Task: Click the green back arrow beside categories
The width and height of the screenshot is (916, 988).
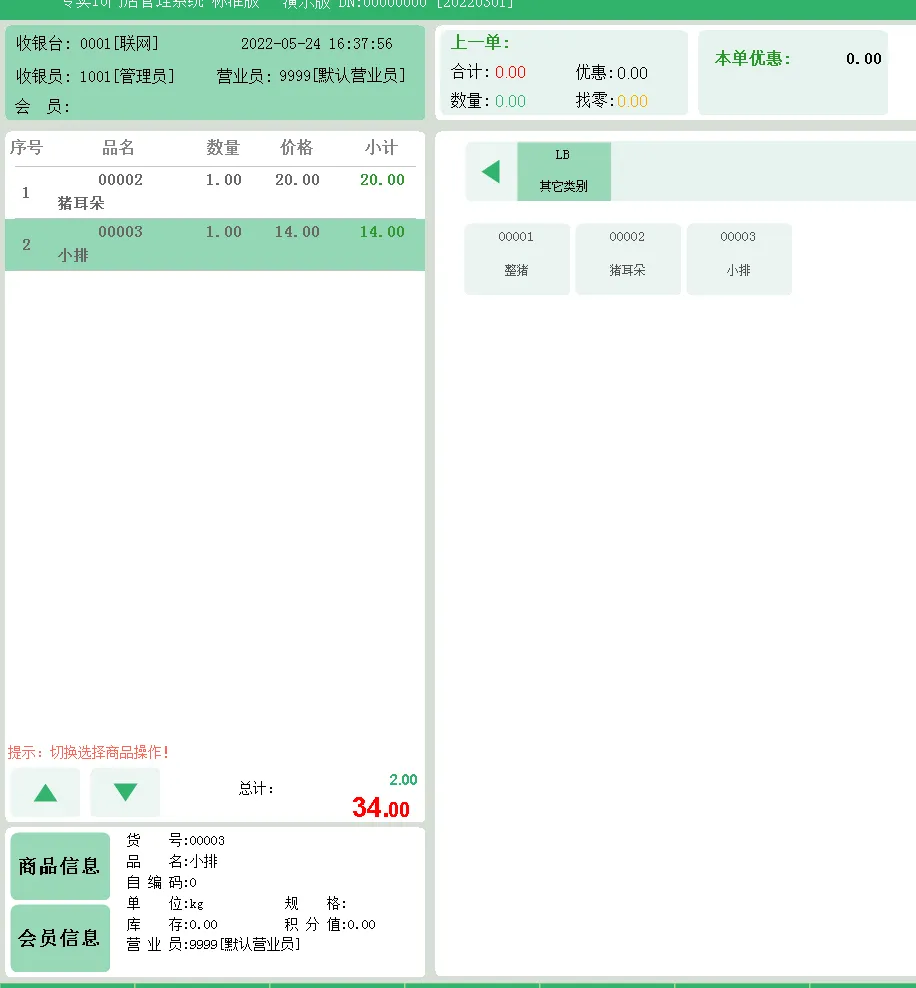Action: click(x=489, y=170)
